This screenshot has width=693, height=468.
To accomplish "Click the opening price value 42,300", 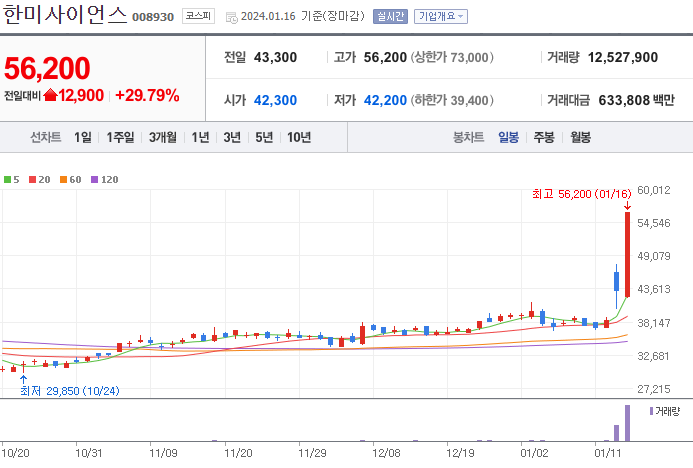I will pos(275,100).
